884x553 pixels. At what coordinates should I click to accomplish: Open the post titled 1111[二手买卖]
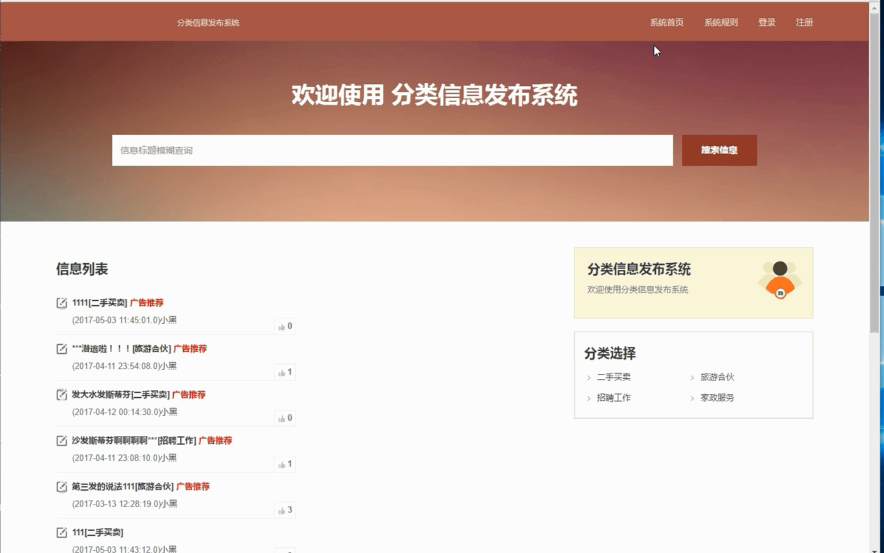[x=100, y=303]
